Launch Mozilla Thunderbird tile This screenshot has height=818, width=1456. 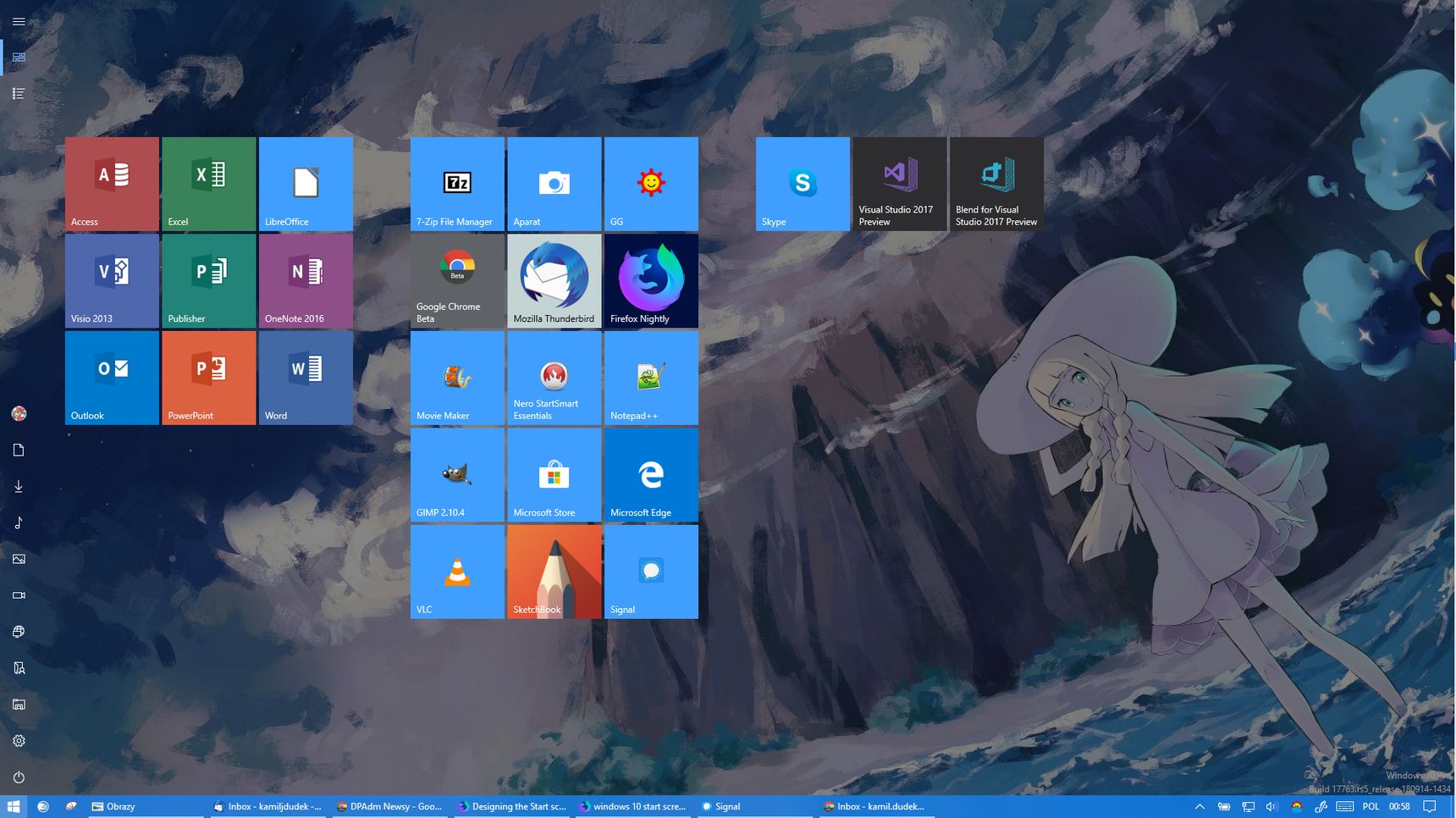[554, 281]
